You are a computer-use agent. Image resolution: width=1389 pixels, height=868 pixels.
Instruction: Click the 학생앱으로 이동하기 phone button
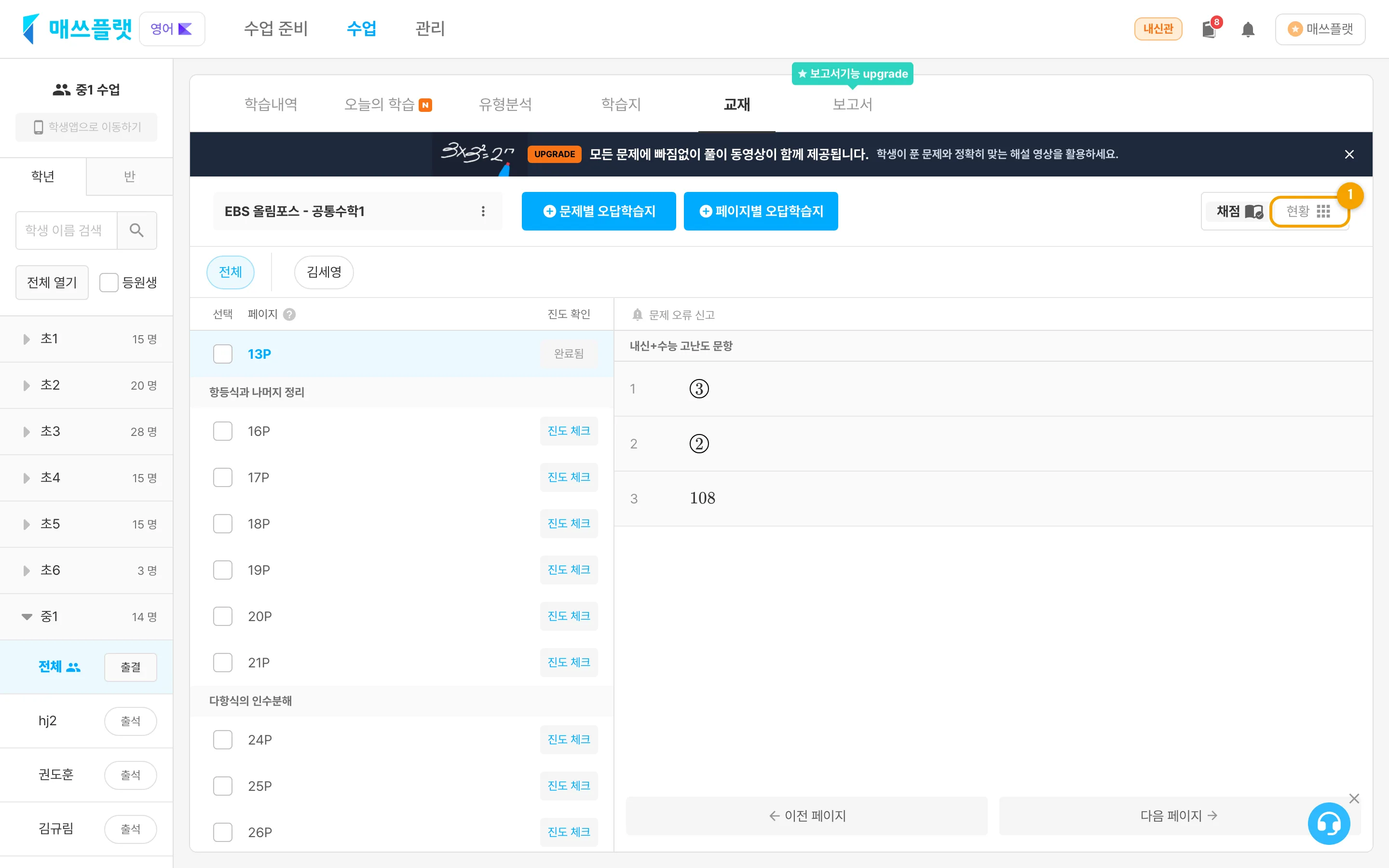point(87,127)
